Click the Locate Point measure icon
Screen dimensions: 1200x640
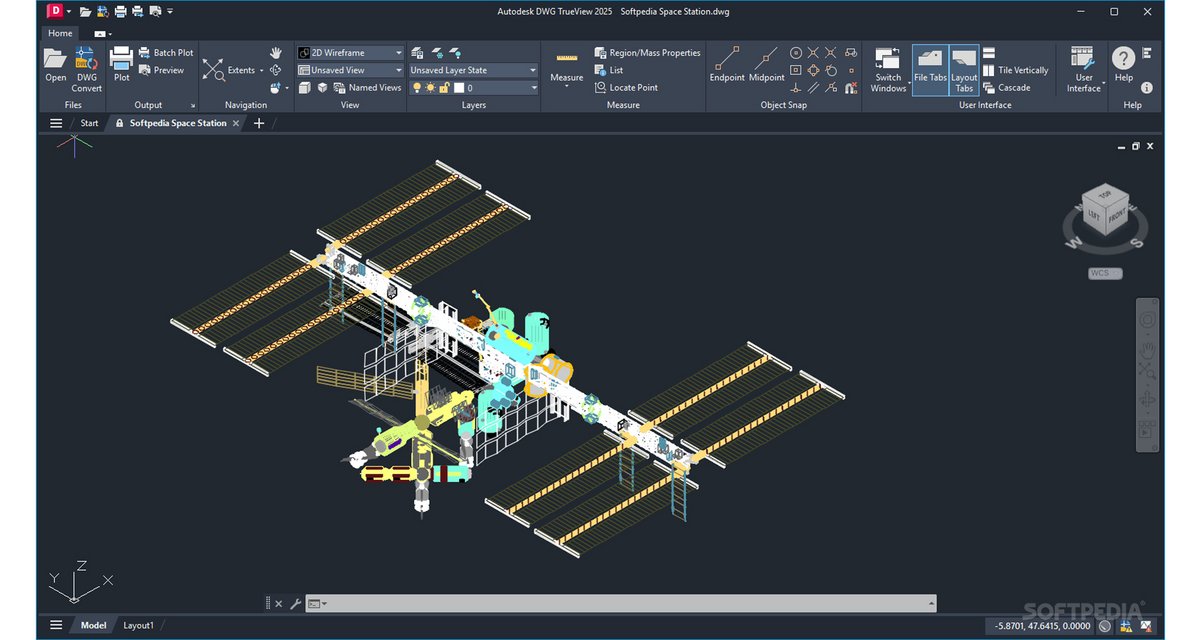(601, 87)
